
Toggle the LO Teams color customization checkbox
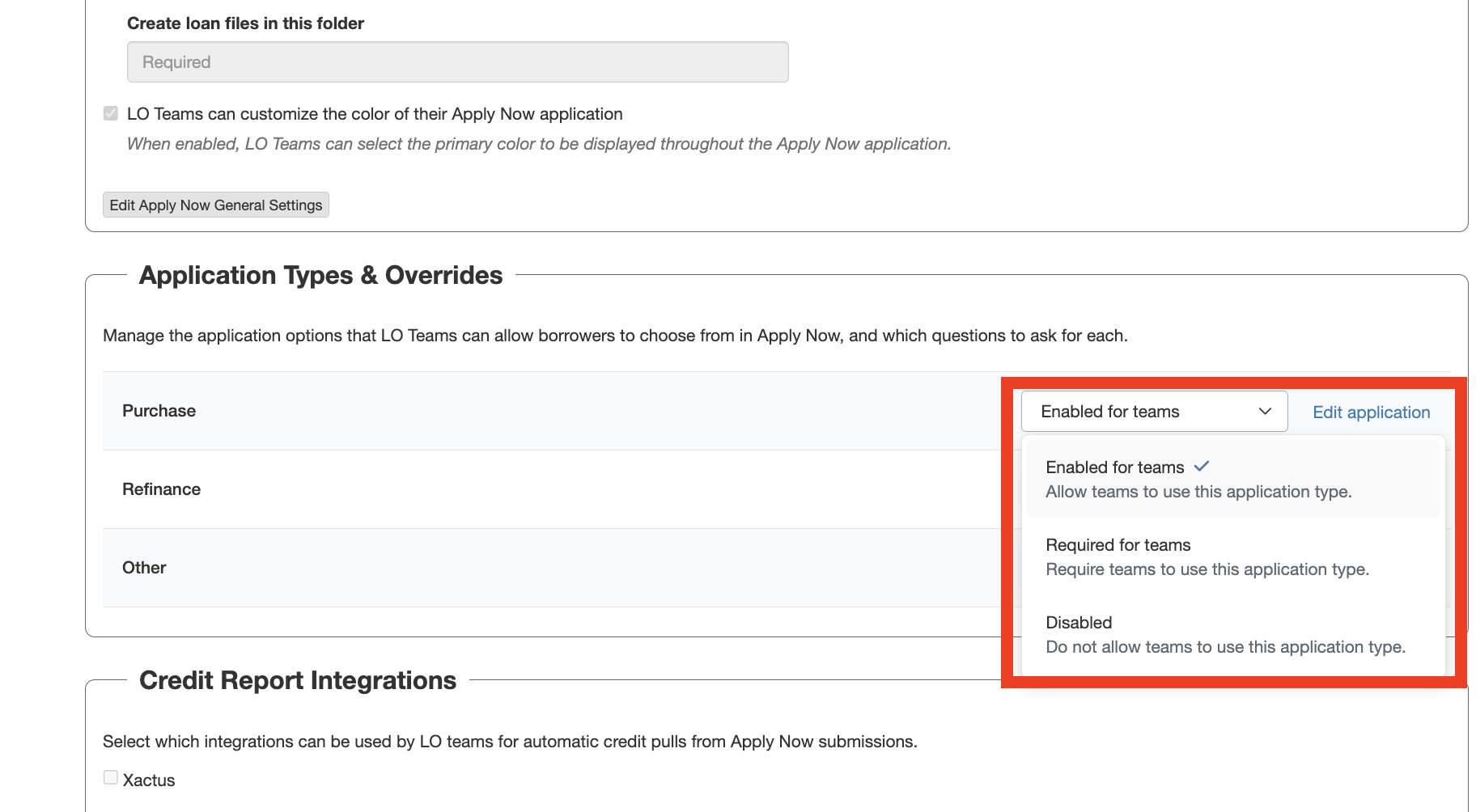point(111,113)
